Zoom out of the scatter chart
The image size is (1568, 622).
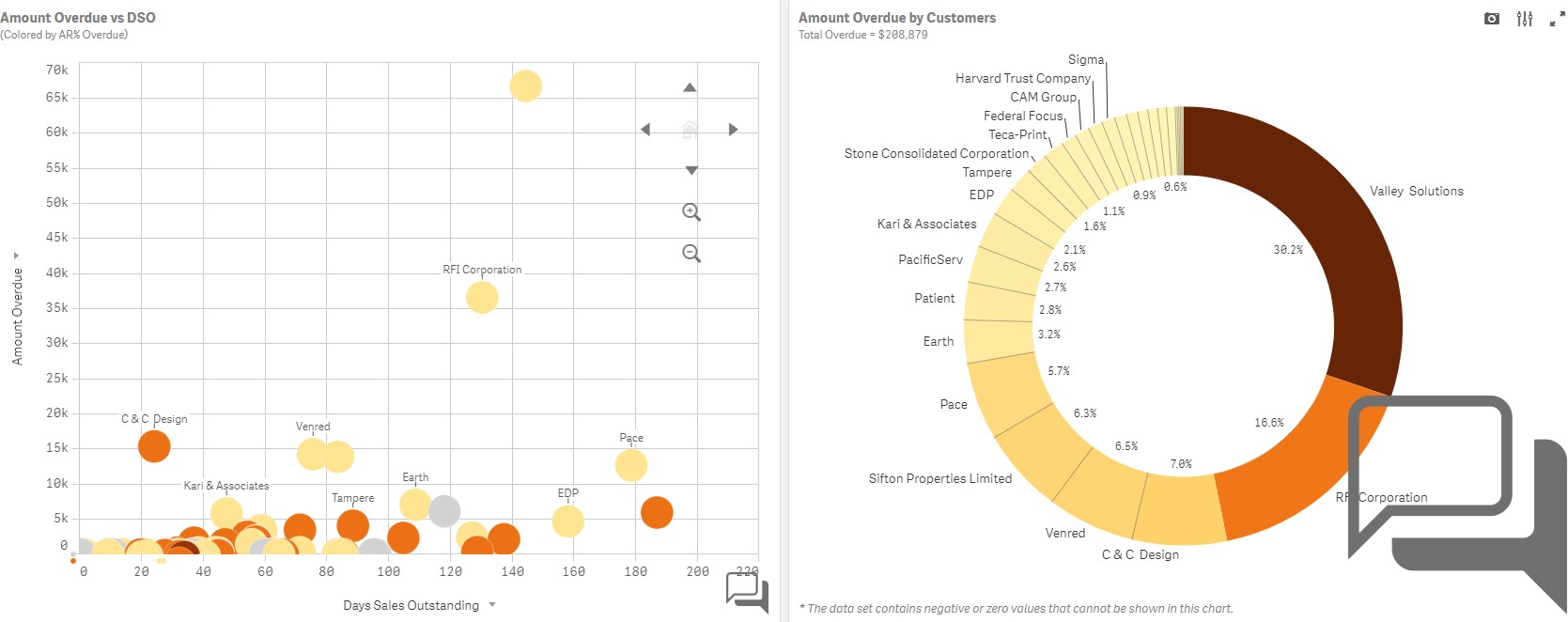click(x=691, y=254)
